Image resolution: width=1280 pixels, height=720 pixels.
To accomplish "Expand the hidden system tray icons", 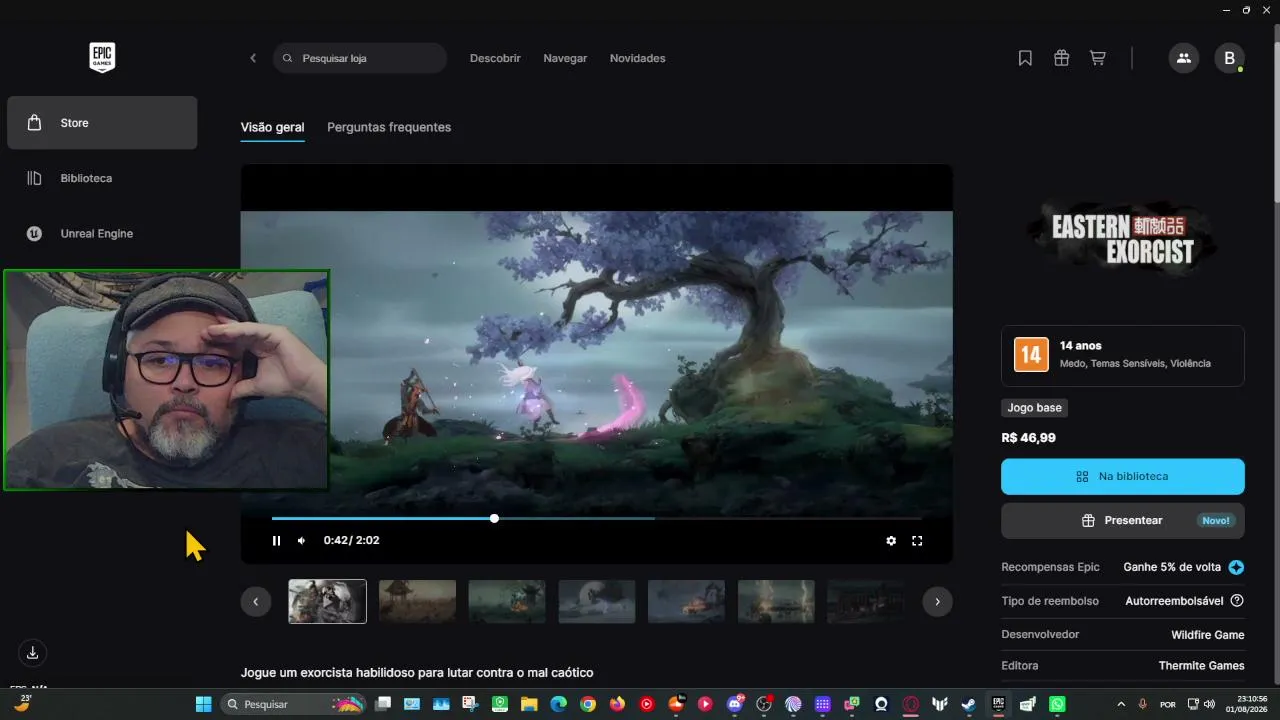I will coord(1120,704).
